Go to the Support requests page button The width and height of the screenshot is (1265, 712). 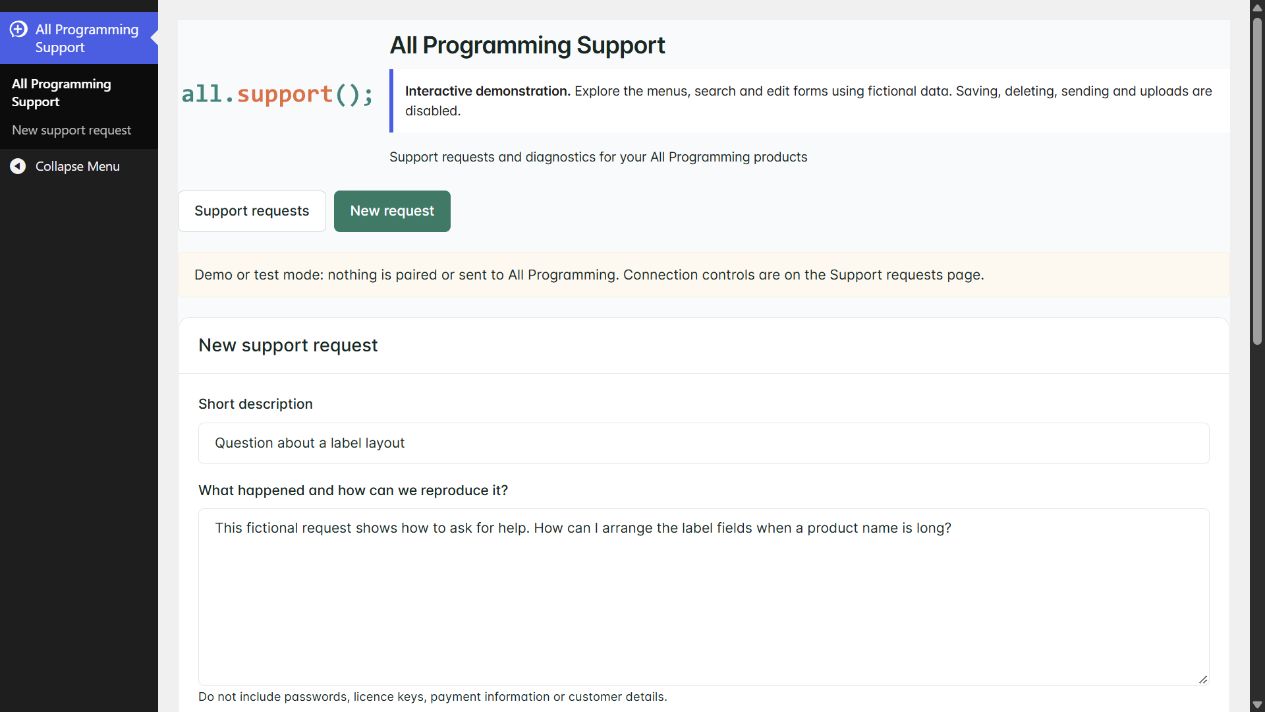click(x=252, y=211)
